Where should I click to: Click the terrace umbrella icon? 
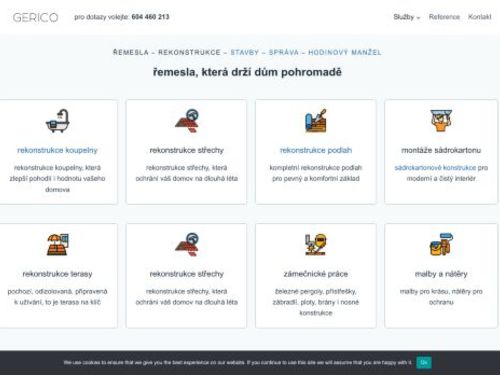click(x=58, y=245)
